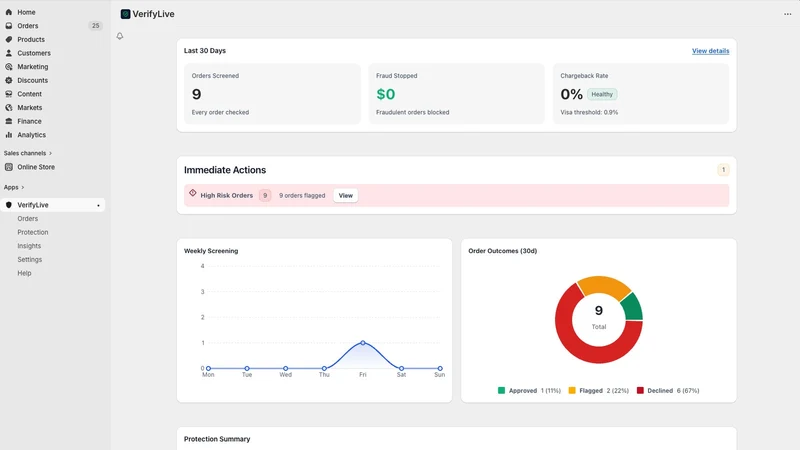
Task: Click View button for High Risk Orders
Action: (x=345, y=195)
